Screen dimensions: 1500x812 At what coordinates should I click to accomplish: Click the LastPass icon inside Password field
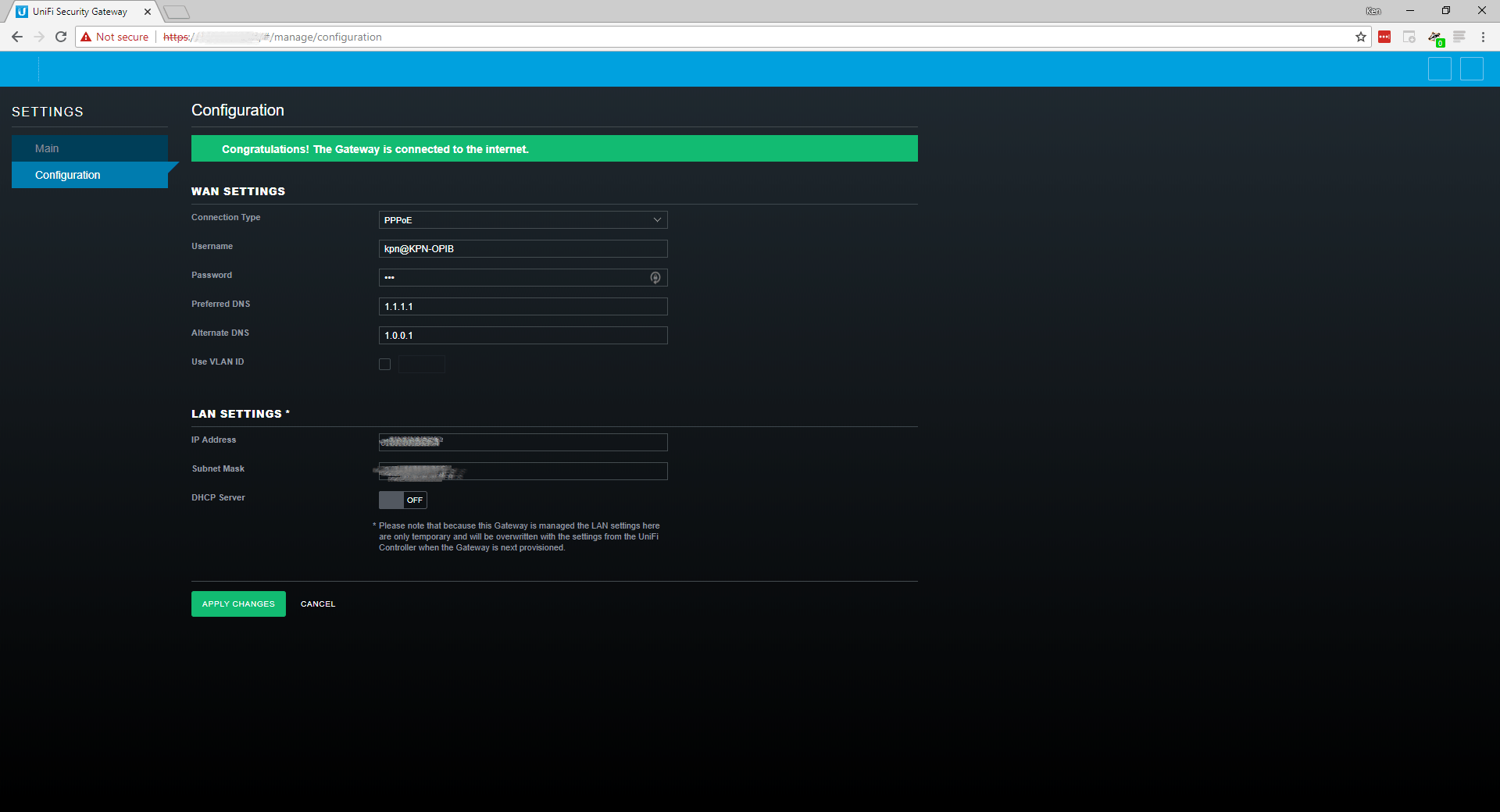pos(655,277)
